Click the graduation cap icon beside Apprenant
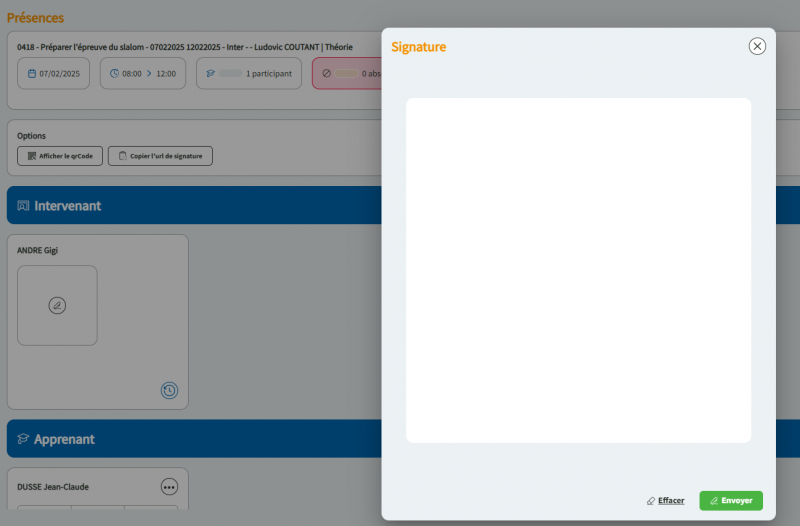The height and width of the screenshot is (526, 800). click(x=23, y=439)
